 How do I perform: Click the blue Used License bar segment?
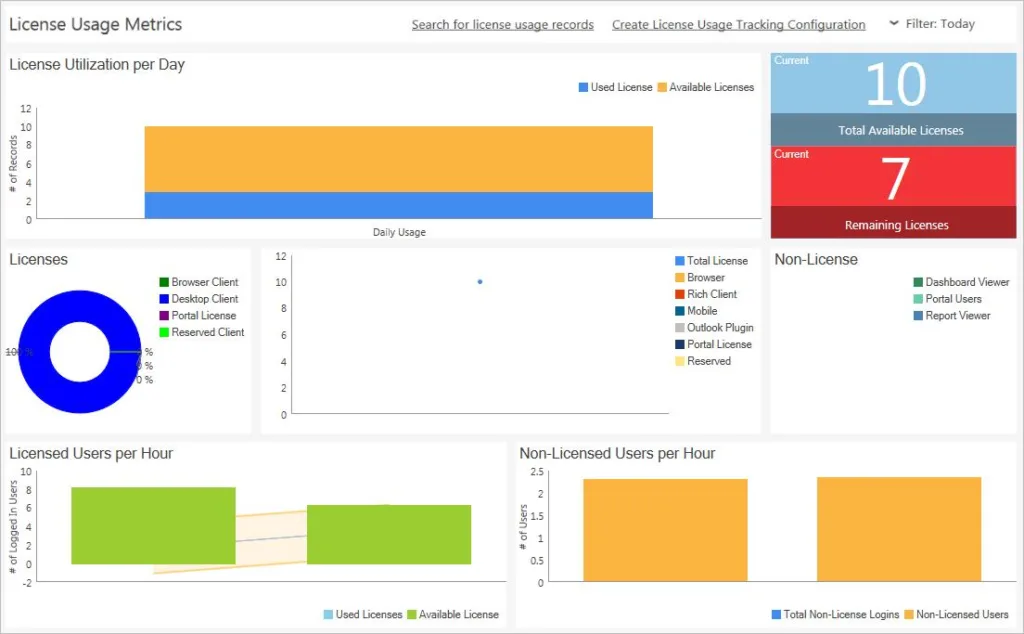tap(398, 205)
